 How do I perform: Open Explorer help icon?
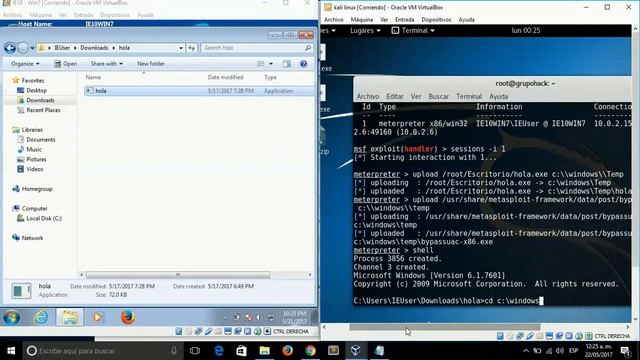[x=303, y=64]
